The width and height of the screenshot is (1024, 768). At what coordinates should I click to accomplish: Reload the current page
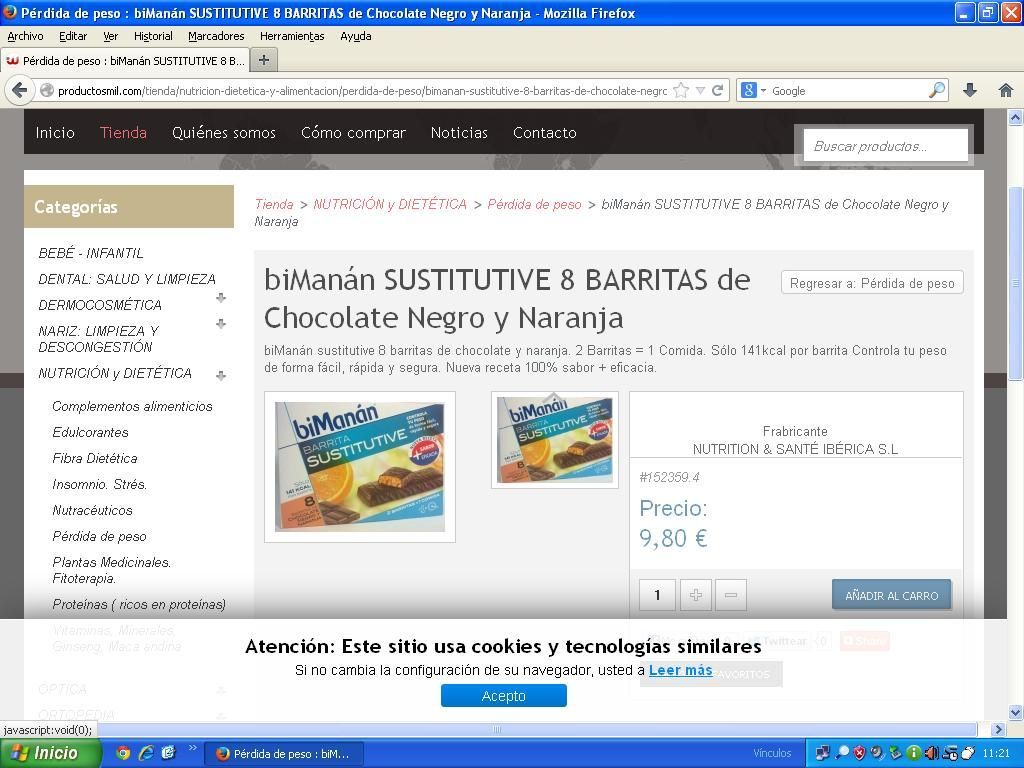717,91
